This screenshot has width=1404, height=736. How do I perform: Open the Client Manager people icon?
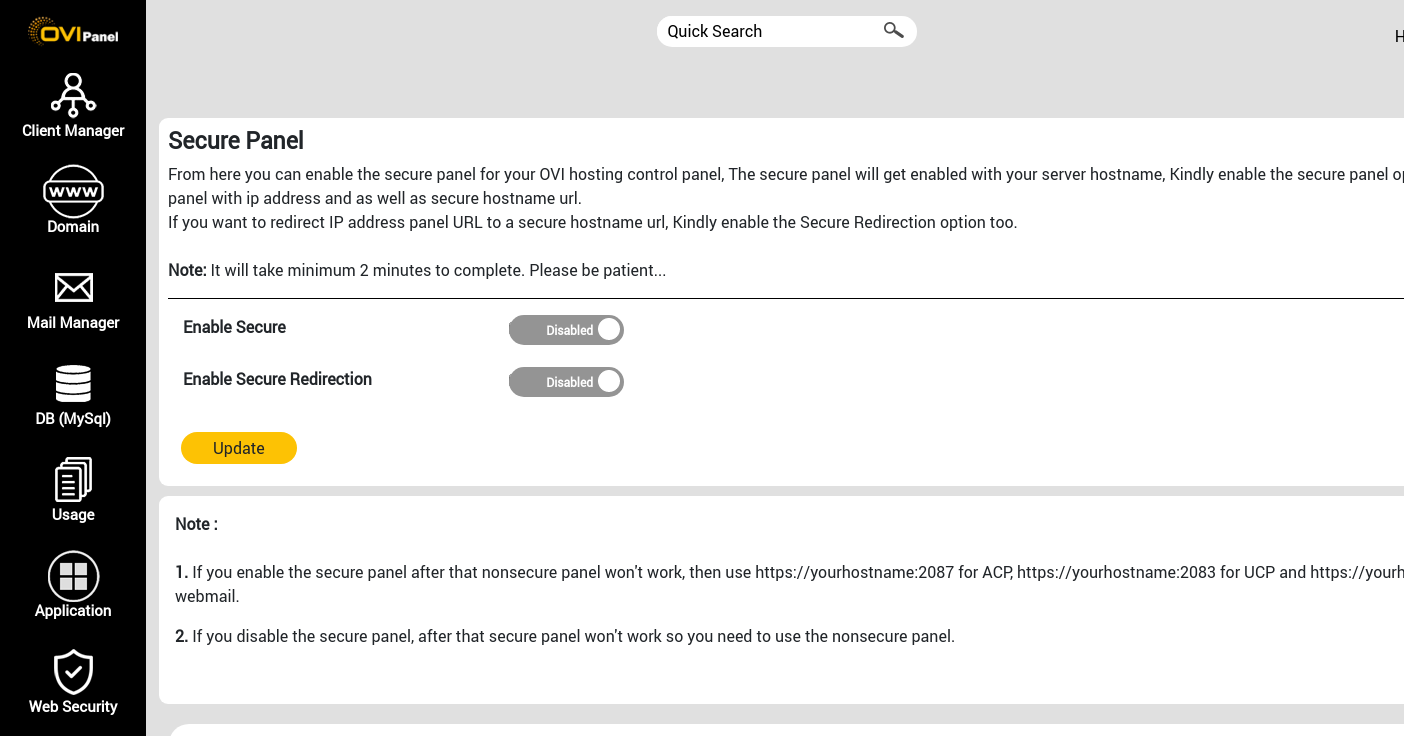(x=73, y=95)
